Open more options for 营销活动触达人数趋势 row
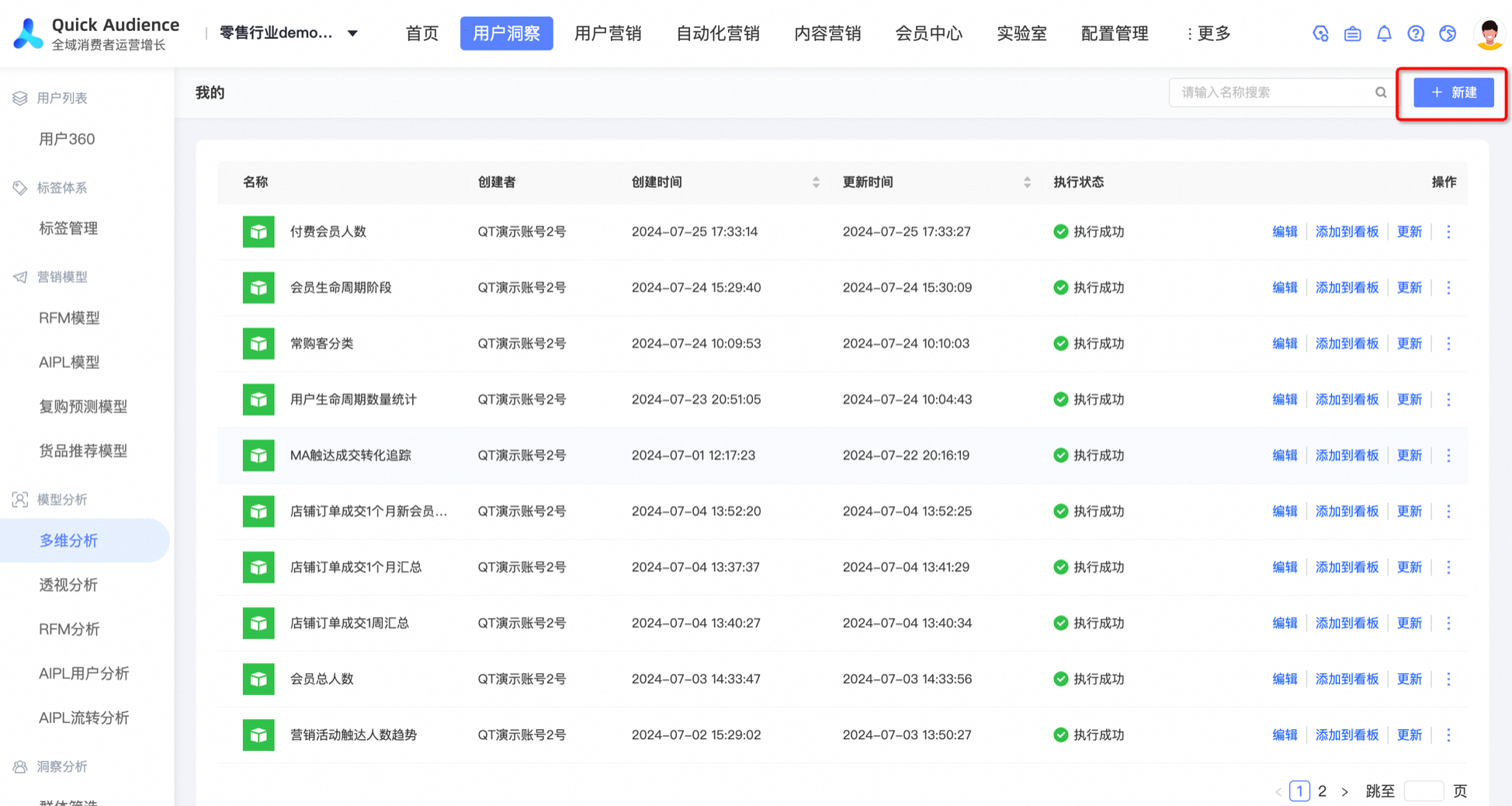1512x806 pixels. click(x=1448, y=735)
